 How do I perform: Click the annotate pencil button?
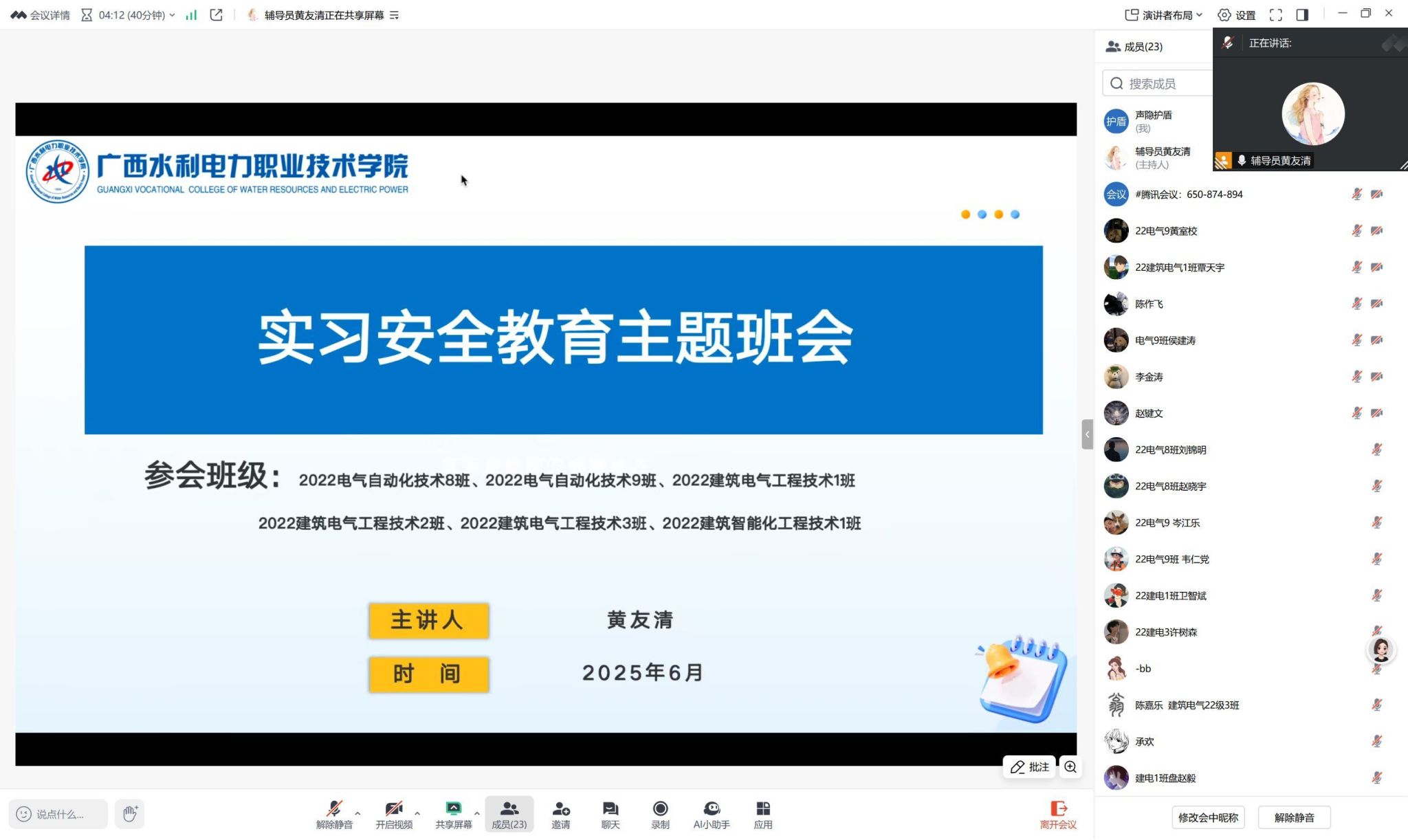(x=1029, y=767)
